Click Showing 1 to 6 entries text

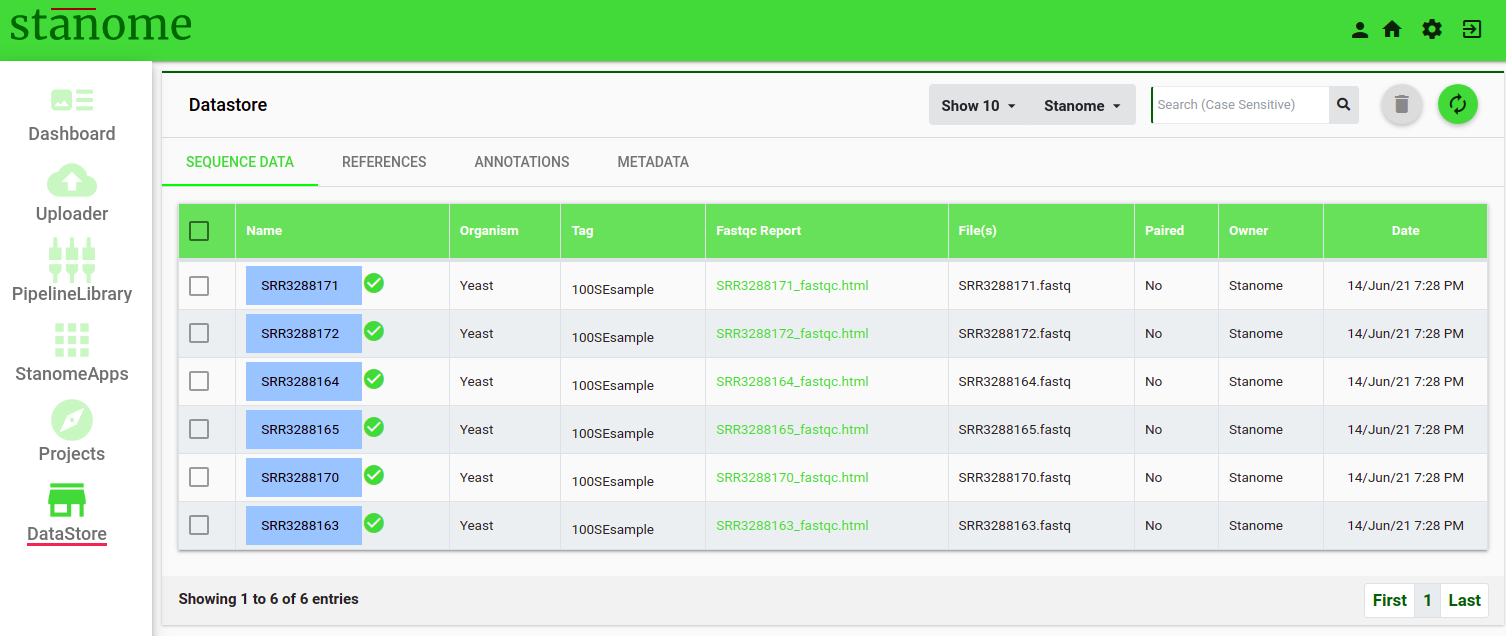click(268, 599)
